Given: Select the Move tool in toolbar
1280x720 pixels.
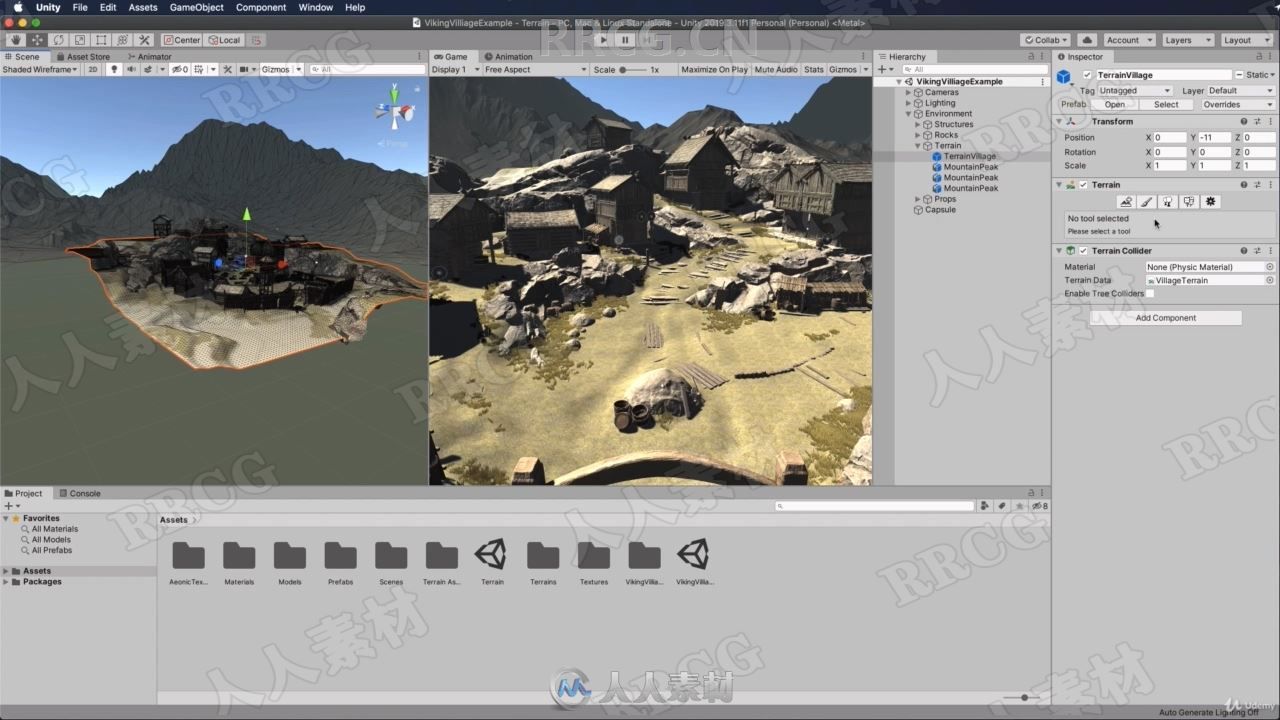Looking at the screenshot, I should (x=37, y=40).
